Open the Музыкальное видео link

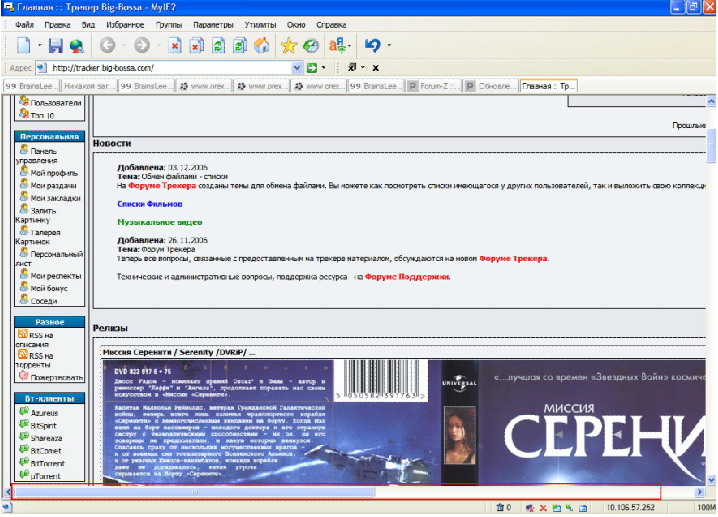tap(160, 223)
